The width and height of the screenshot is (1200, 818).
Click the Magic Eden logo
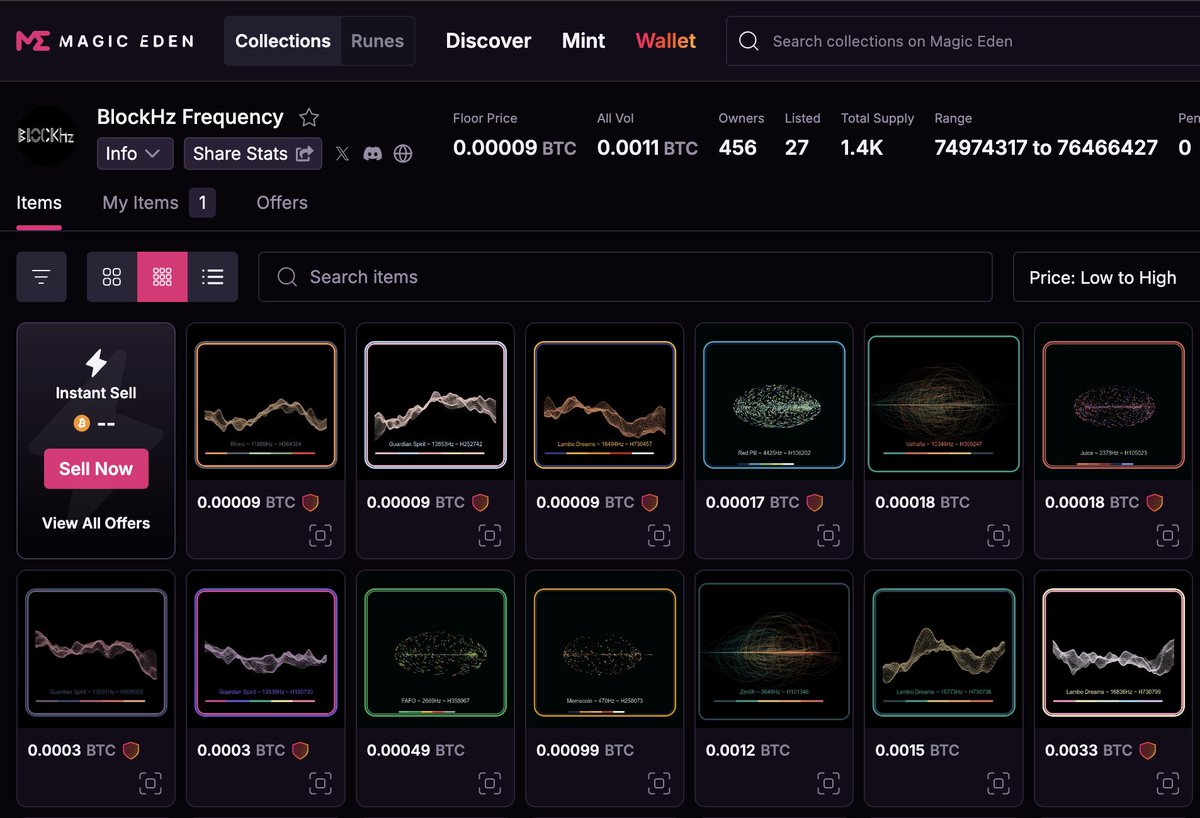click(105, 41)
